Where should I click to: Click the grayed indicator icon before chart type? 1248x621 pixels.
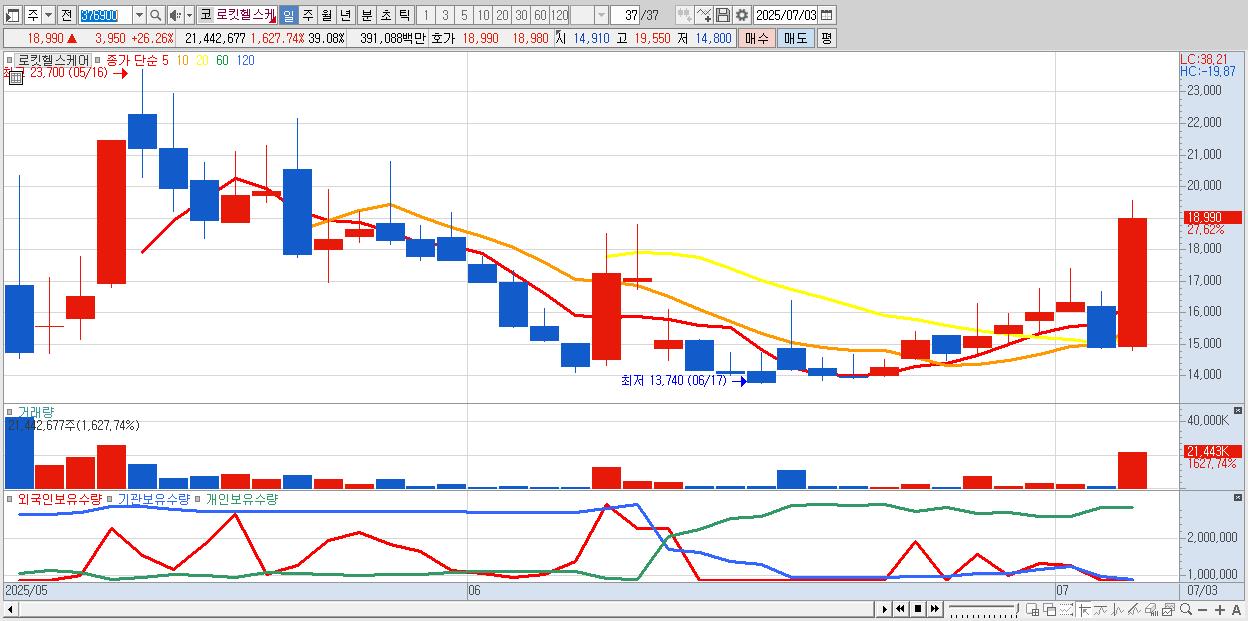[x=684, y=15]
